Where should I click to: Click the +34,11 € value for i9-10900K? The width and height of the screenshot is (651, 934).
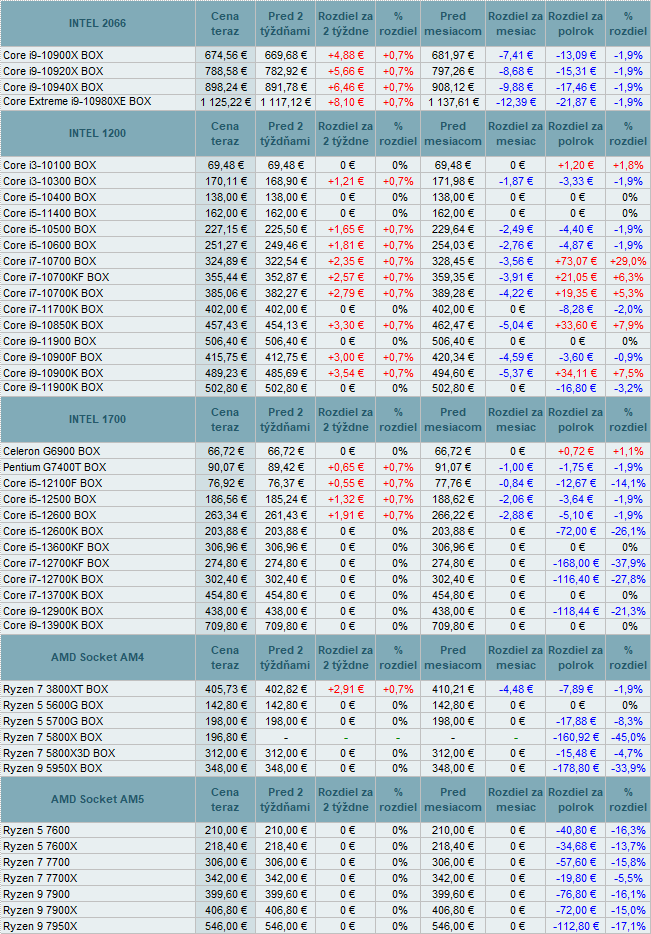[575, 373]
